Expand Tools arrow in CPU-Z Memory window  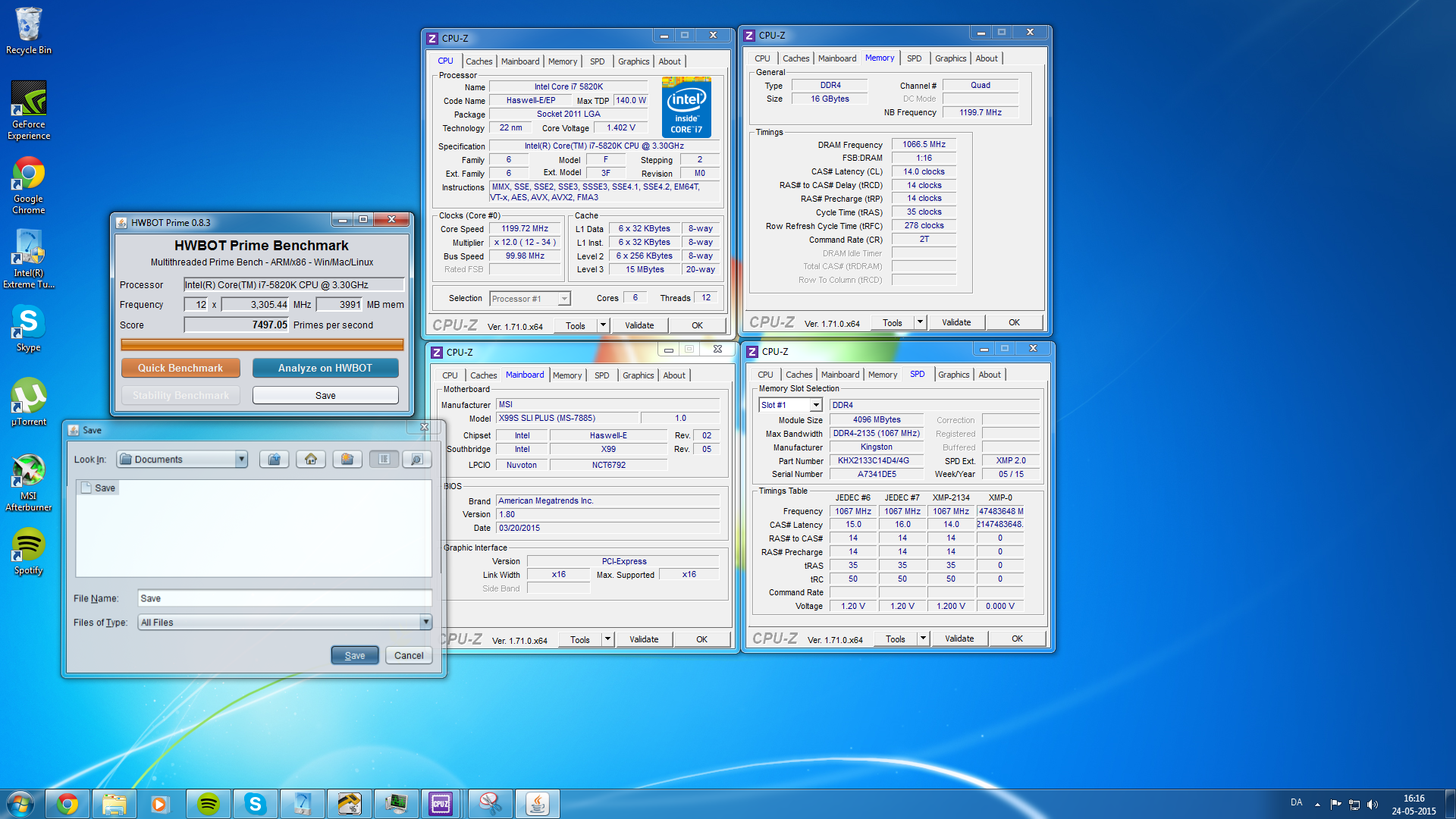[x=920, y=322]
